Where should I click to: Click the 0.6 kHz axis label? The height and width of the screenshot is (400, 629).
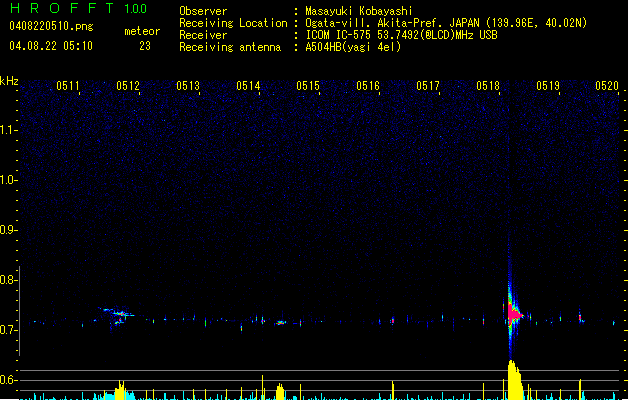click(x=8, y=380)
